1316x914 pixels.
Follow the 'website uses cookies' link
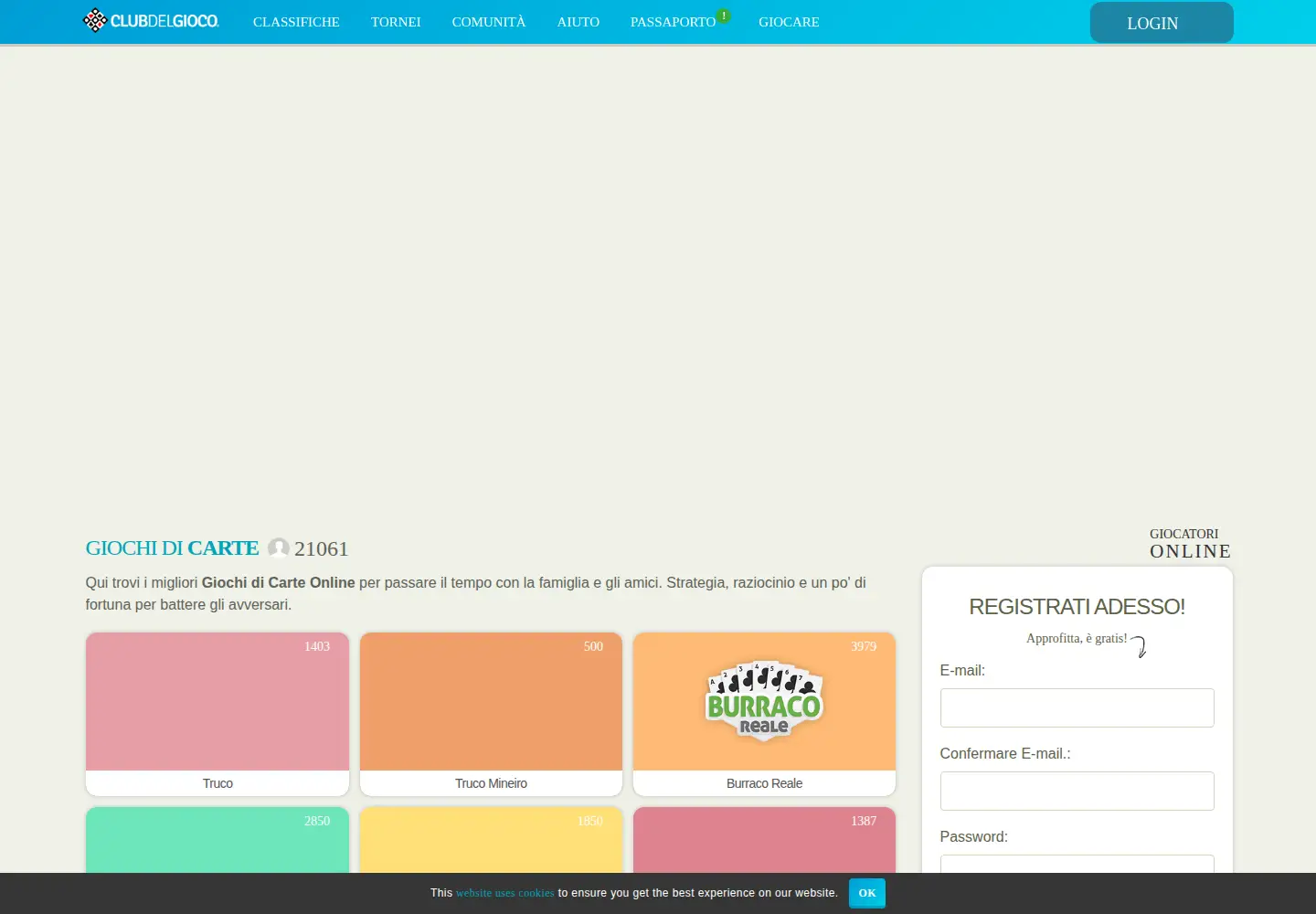coord(505,893)
